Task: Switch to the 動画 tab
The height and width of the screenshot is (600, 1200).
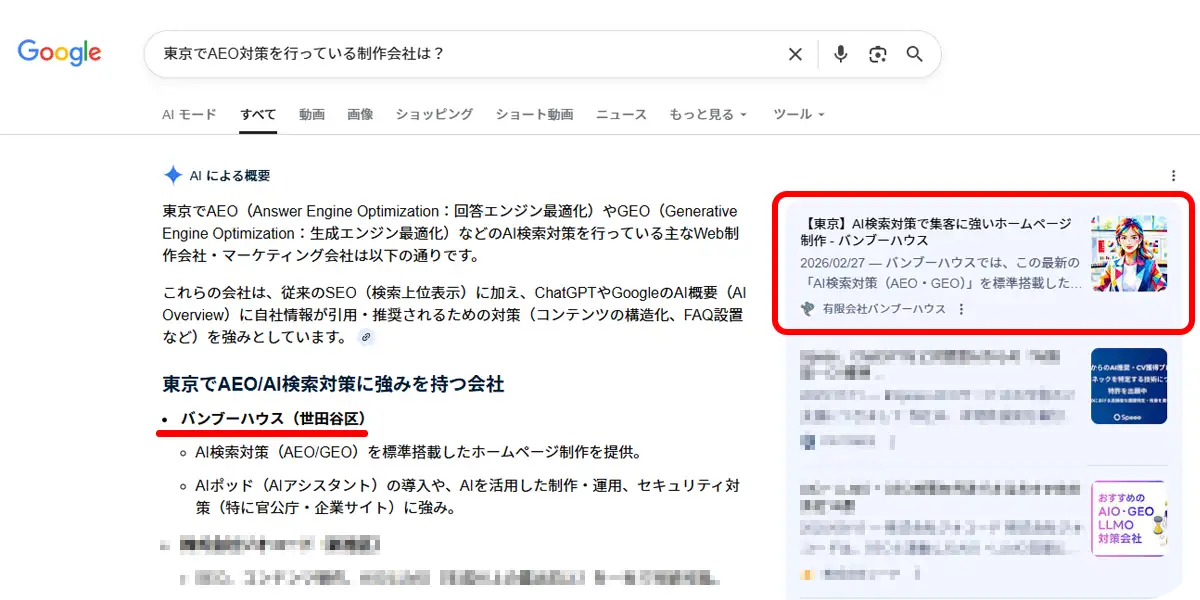Action: pos(311,114)
